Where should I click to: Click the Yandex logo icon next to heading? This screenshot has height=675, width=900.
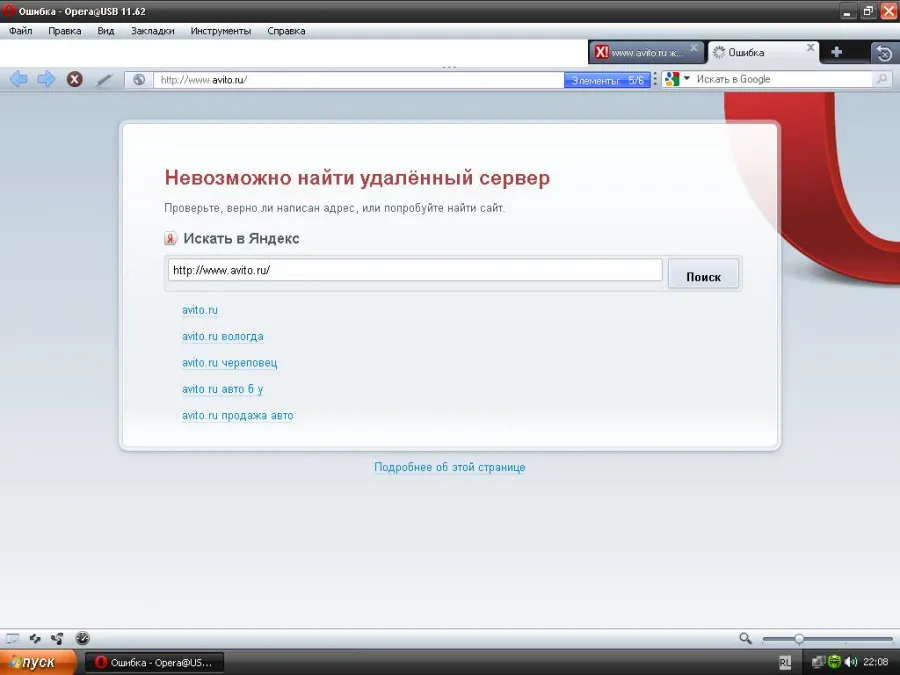point(170,238)
